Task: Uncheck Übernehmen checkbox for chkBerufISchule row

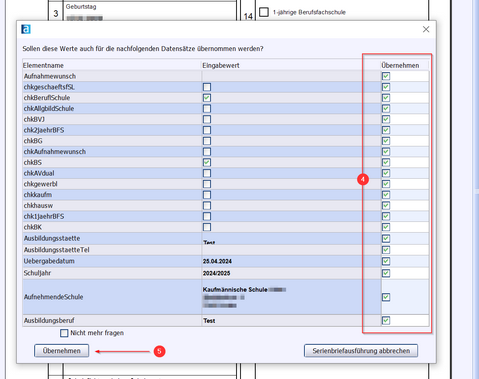Action: (386, 98)
